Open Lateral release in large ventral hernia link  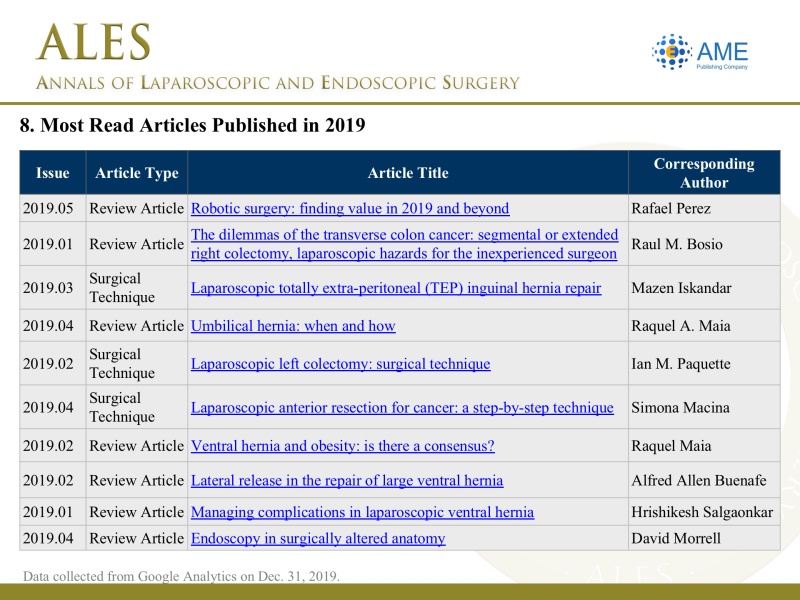[347, 481]
